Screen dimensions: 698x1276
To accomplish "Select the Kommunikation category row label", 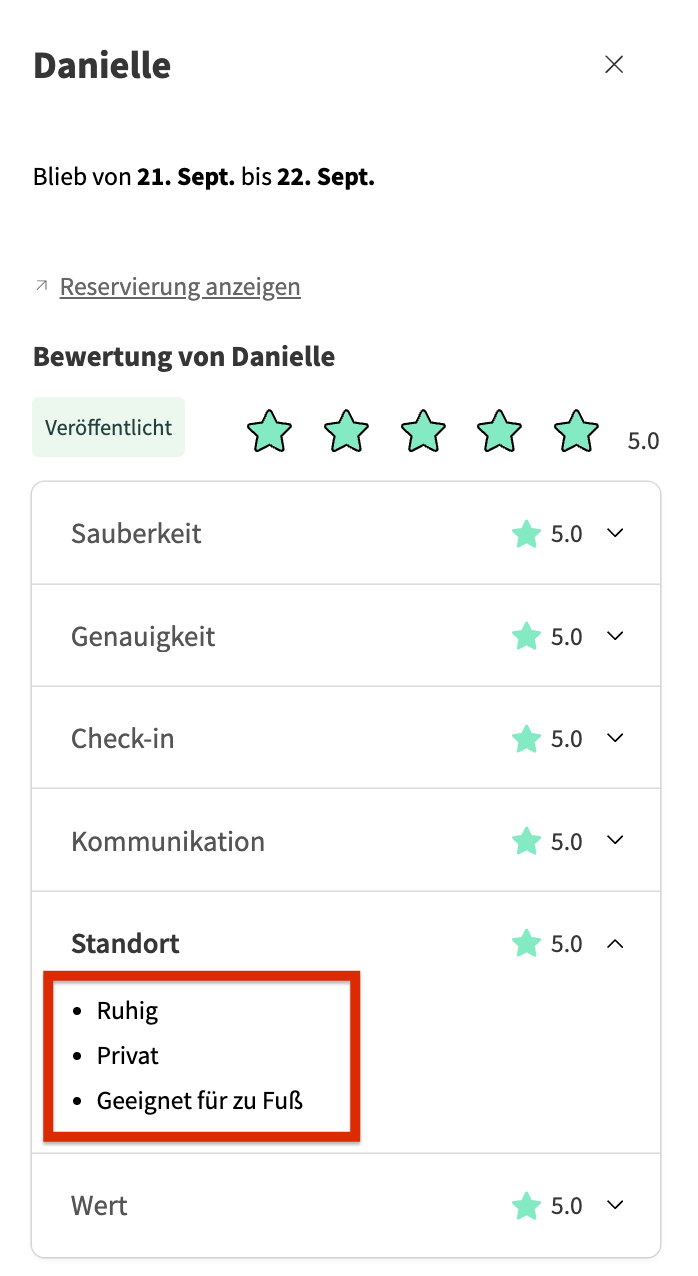I will coord(168,841).
